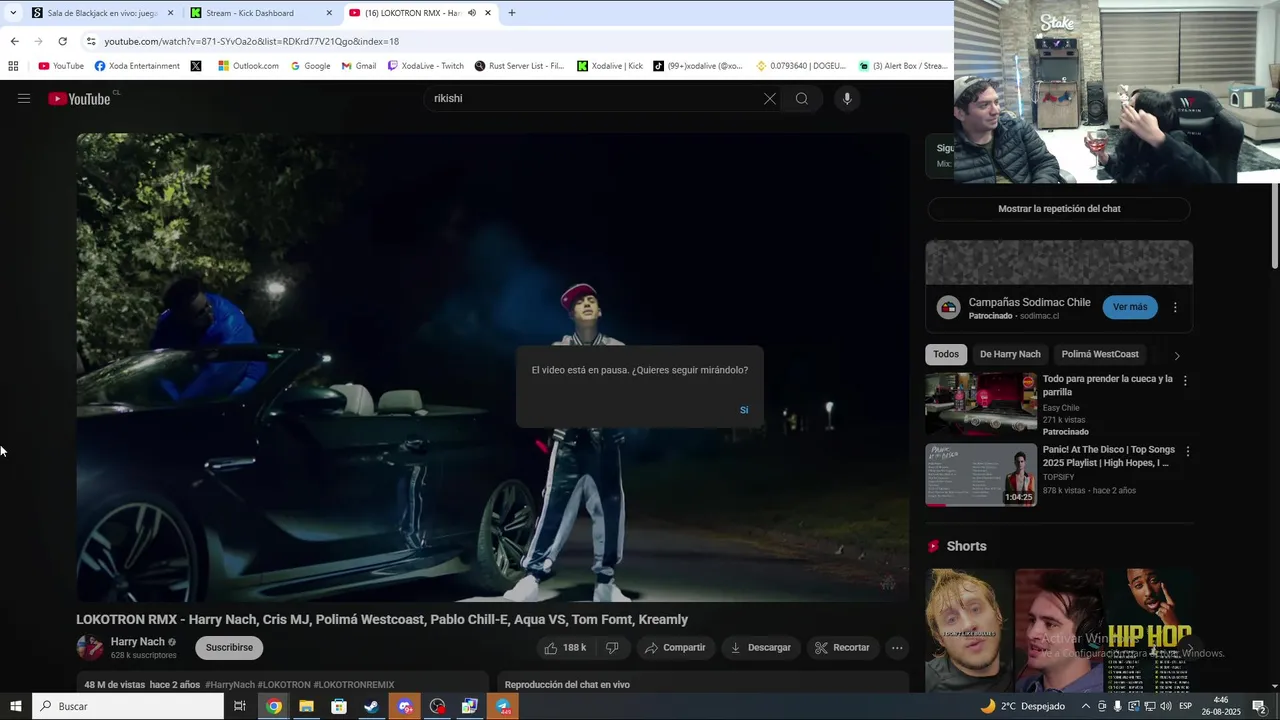
Task: Open Chrome apps grid in bookmarks bar
Action: [x=13, y=66]
